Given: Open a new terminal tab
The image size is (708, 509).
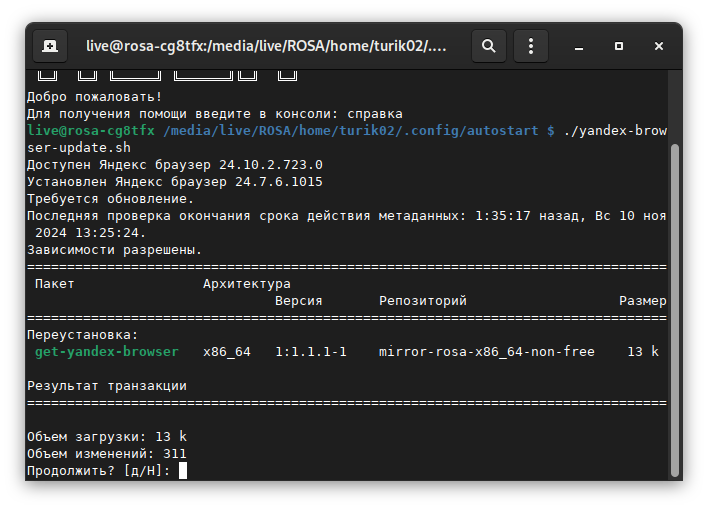Looking at the screenshot, I should pos(50,45).
